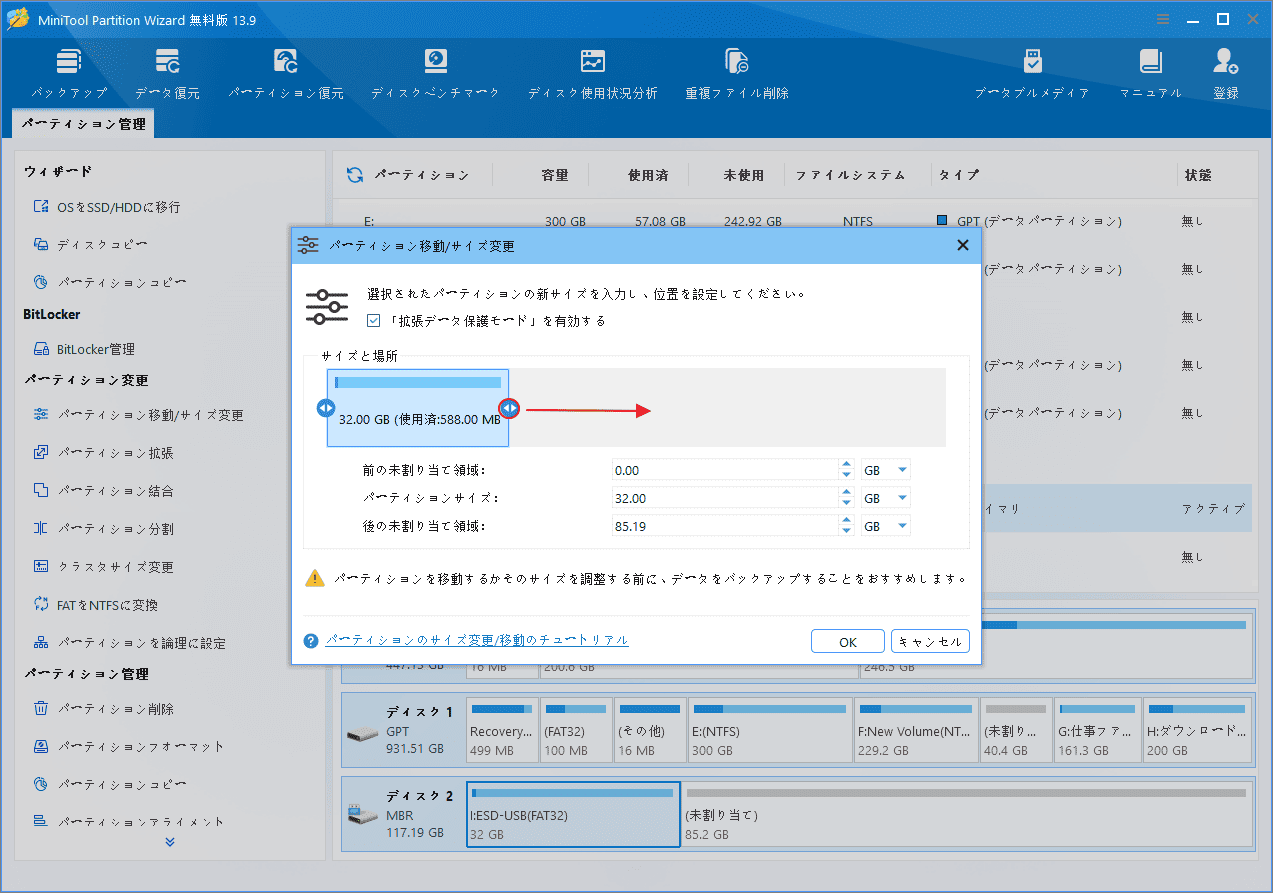
Task: Click the キャンセル button
Action: click(x=930, y=642)
